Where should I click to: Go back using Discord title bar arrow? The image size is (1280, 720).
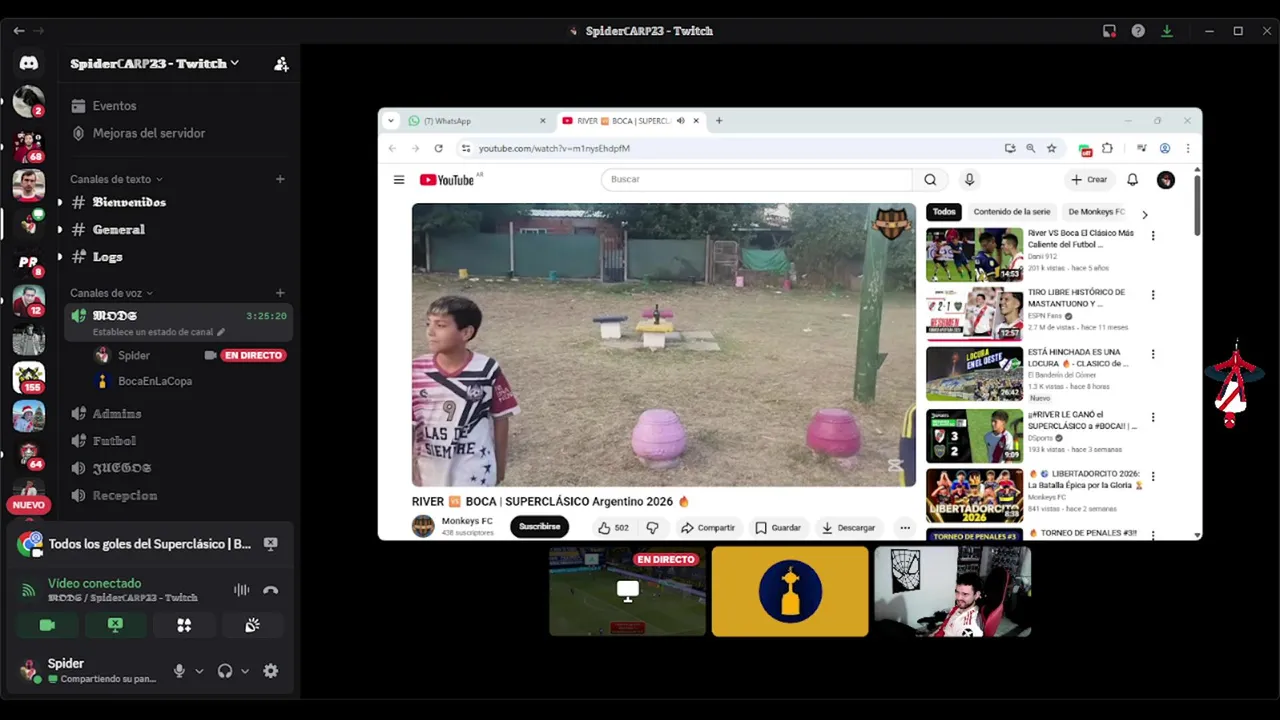pos(19,31)
